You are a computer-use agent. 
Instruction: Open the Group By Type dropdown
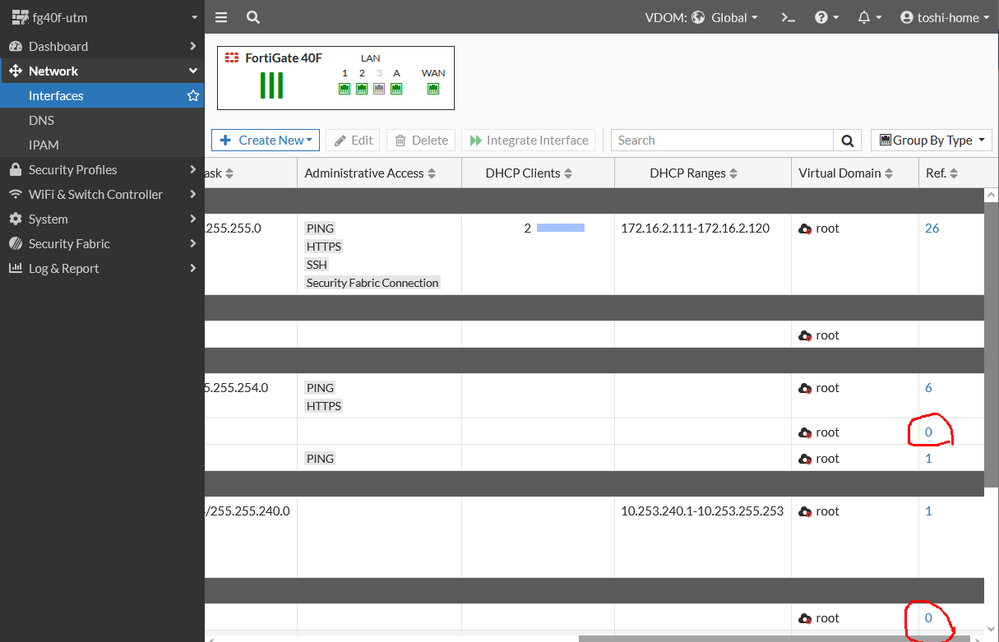pos(931,140)
